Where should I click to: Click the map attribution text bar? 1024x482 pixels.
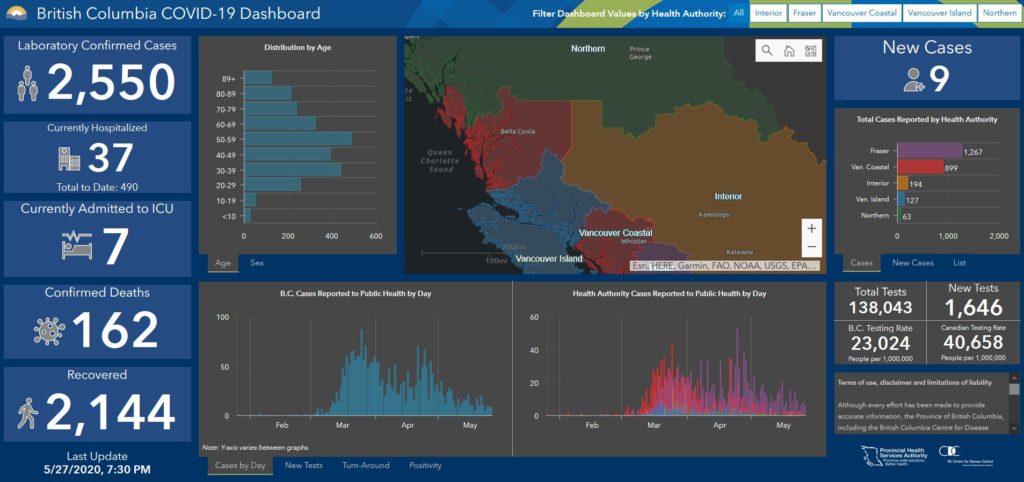point(725,266)
